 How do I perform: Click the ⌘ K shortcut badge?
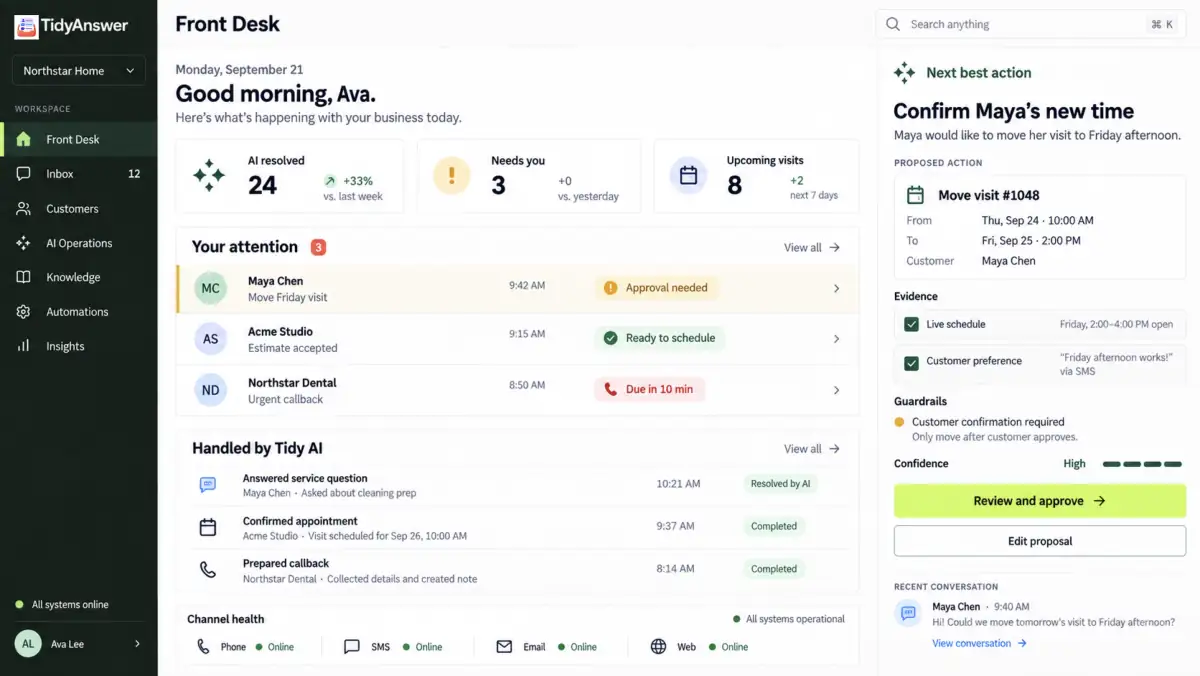click(1162, 24)
